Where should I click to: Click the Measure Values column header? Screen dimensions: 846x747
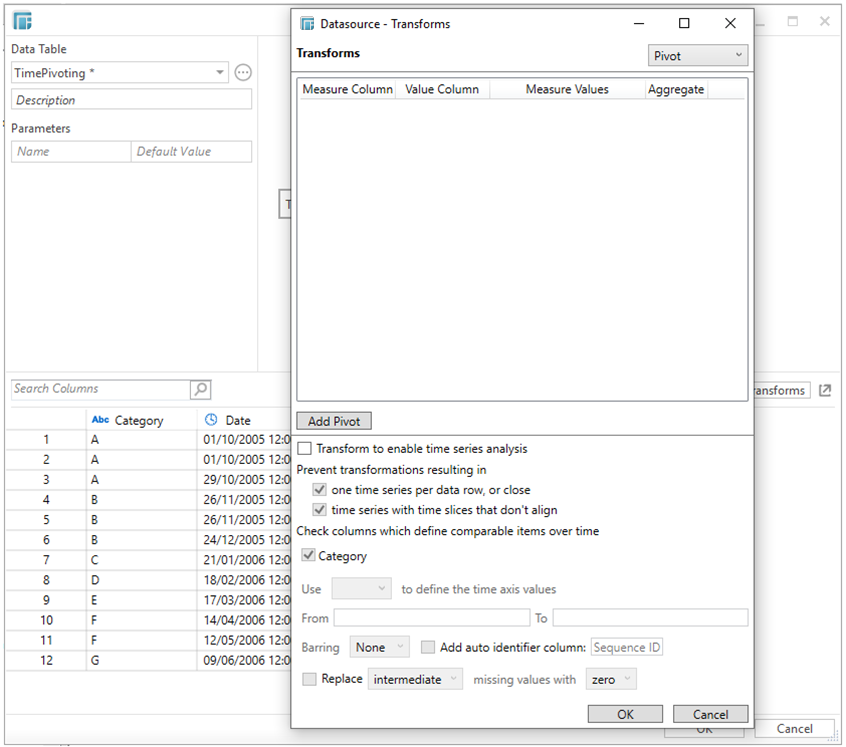click(567, 89)
